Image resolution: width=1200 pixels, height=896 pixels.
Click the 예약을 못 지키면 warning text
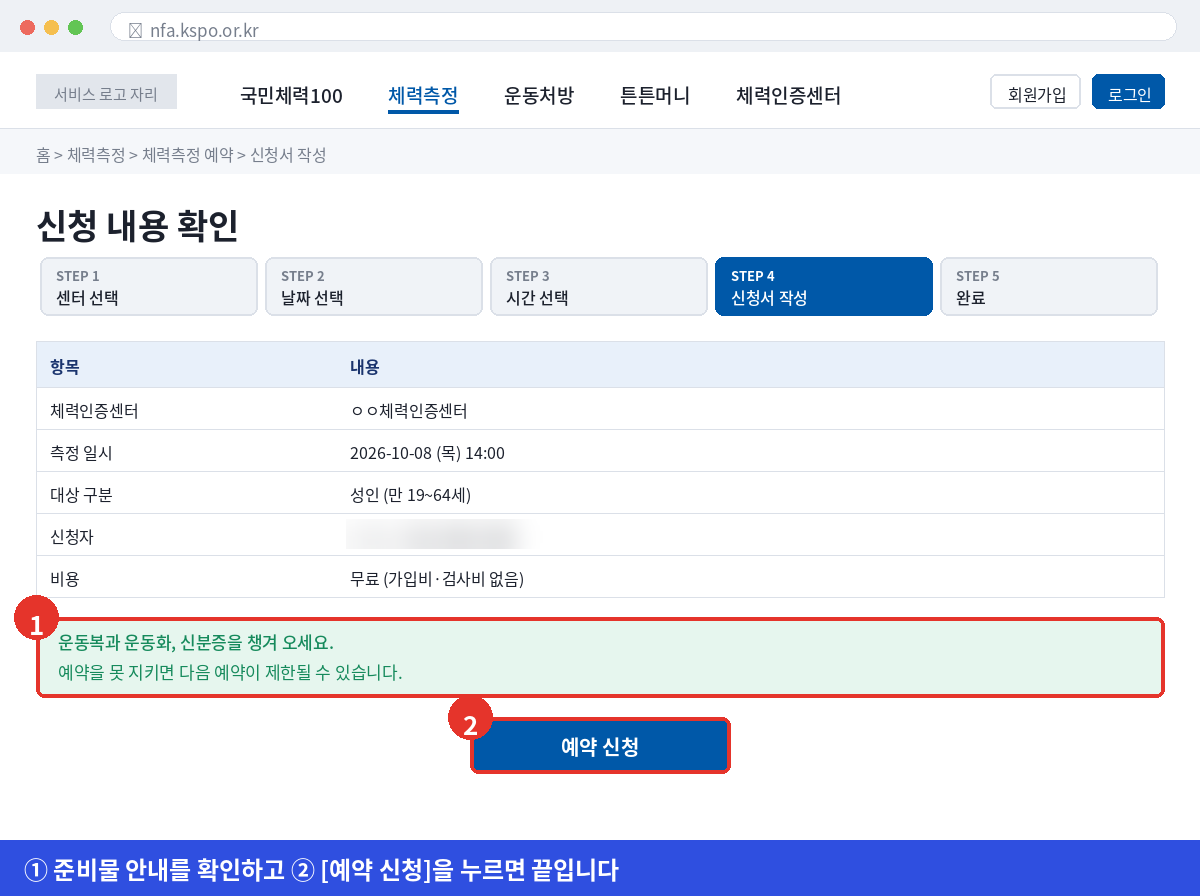230,672
